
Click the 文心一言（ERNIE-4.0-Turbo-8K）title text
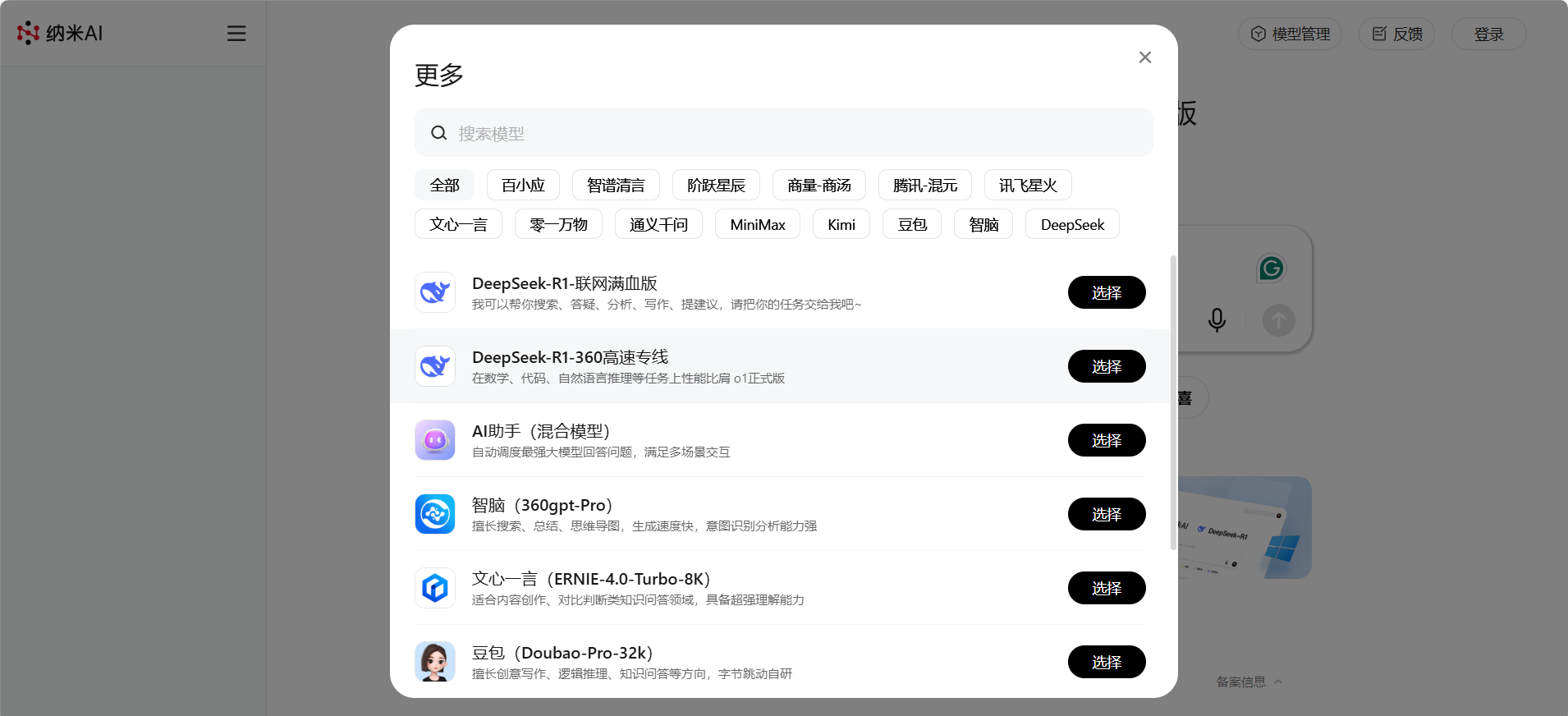(591, 579)
